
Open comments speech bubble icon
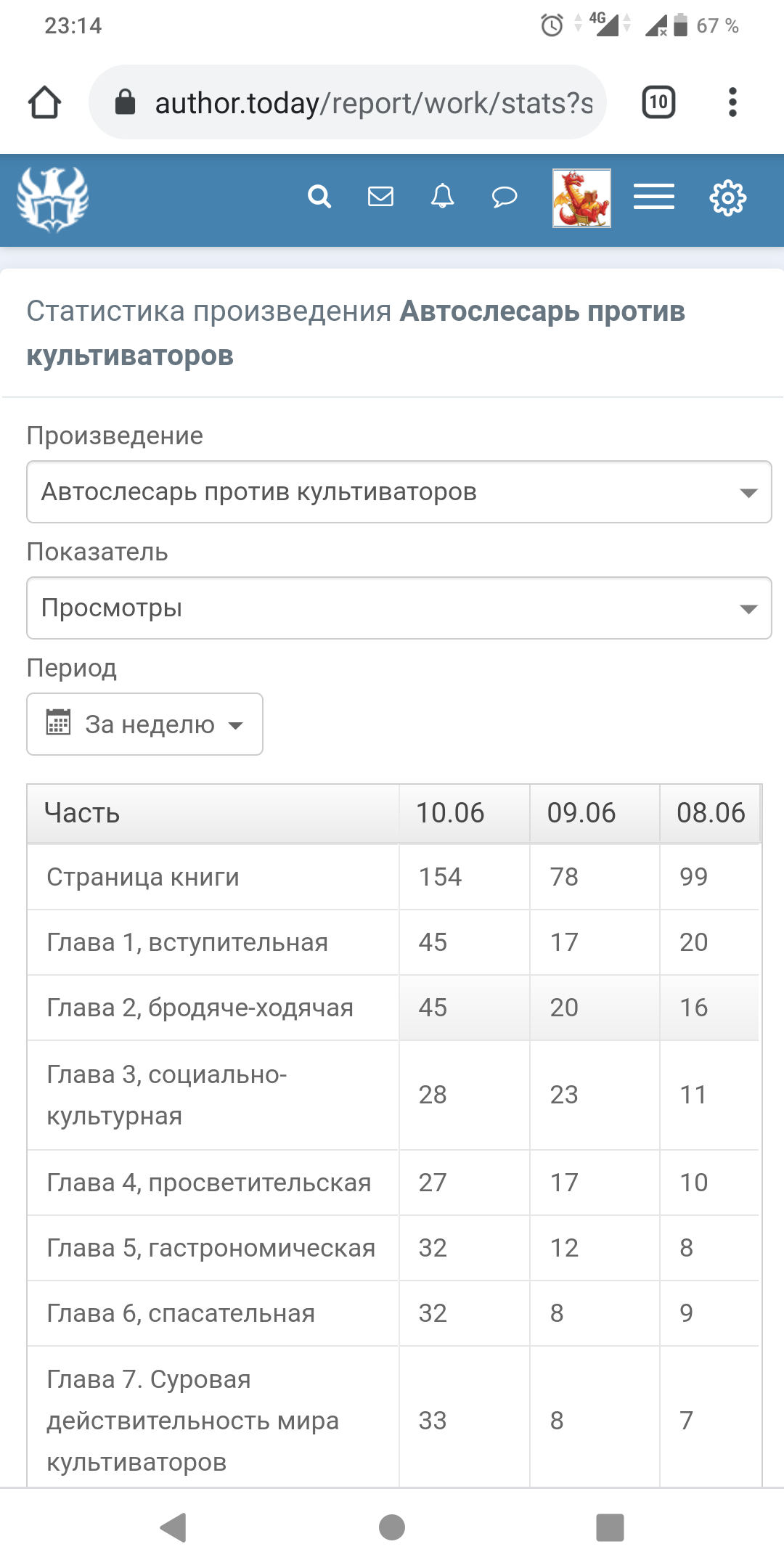click(505, 197)
